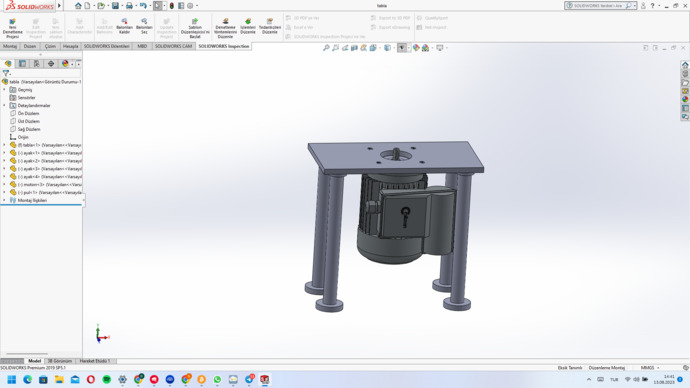Click Balonları Seç tool
This screenshot has height=388, width=690.
click(x=144, y=26)
